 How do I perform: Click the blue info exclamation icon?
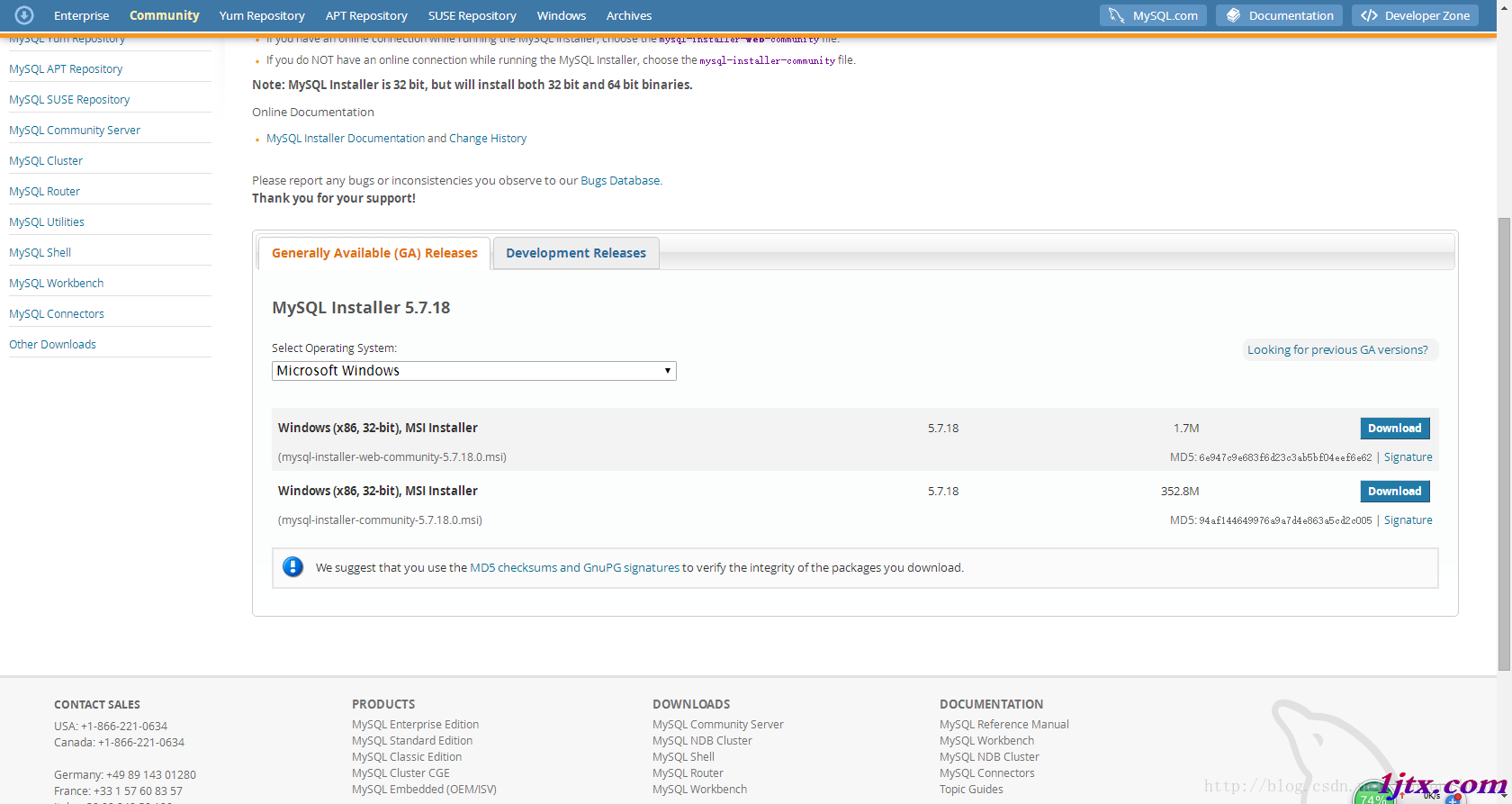point(292,567)
